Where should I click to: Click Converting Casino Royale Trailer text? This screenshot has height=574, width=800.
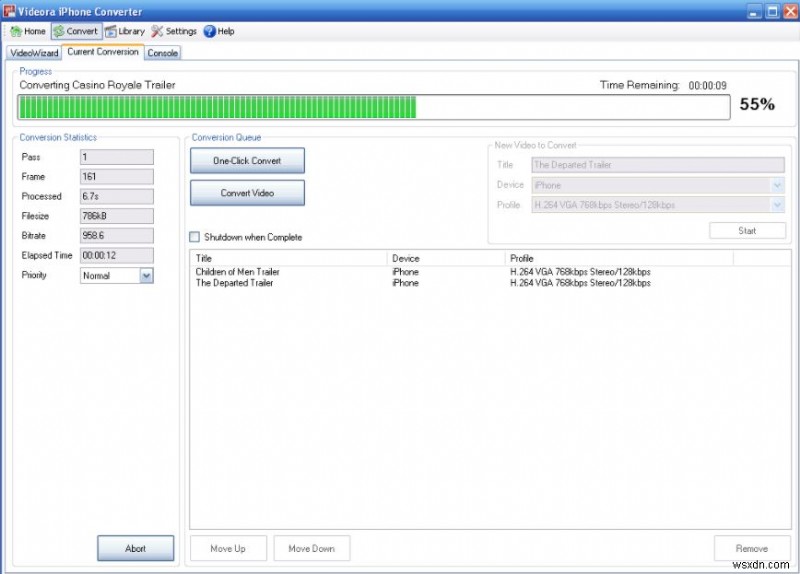pyautogui.click(x=97, y=85)
